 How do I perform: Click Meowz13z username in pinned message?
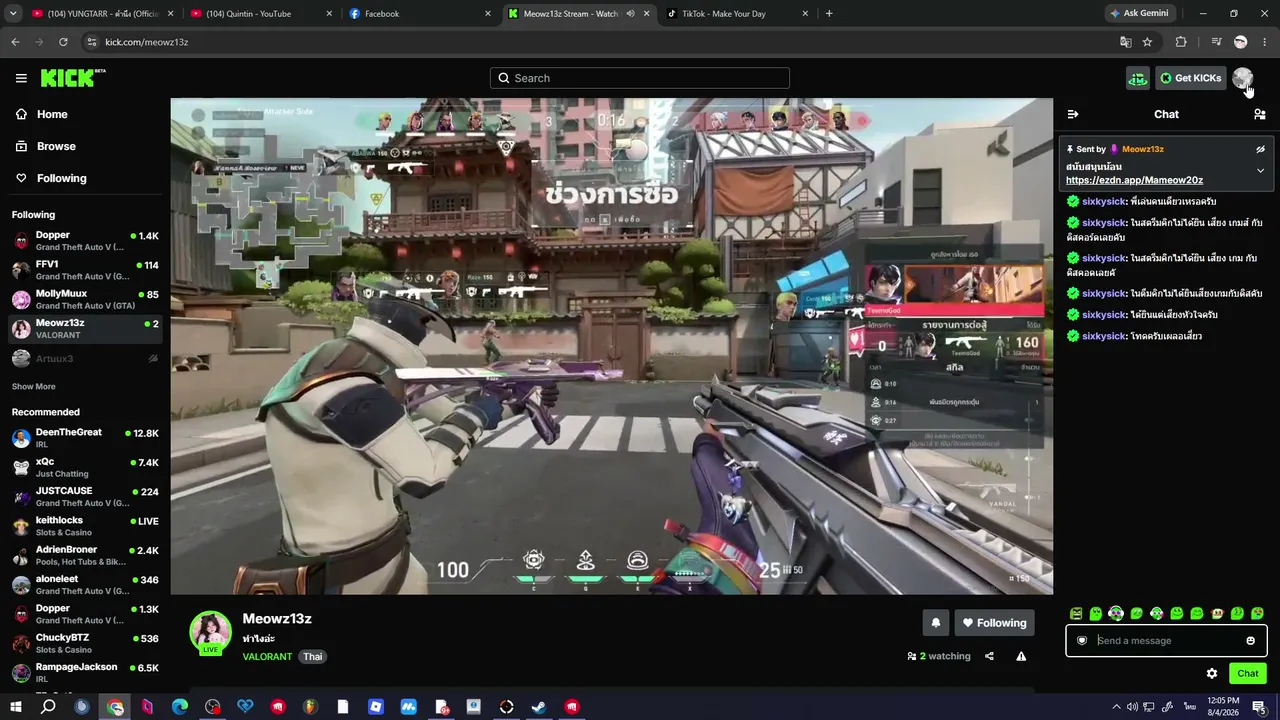tap(1143, 149)
